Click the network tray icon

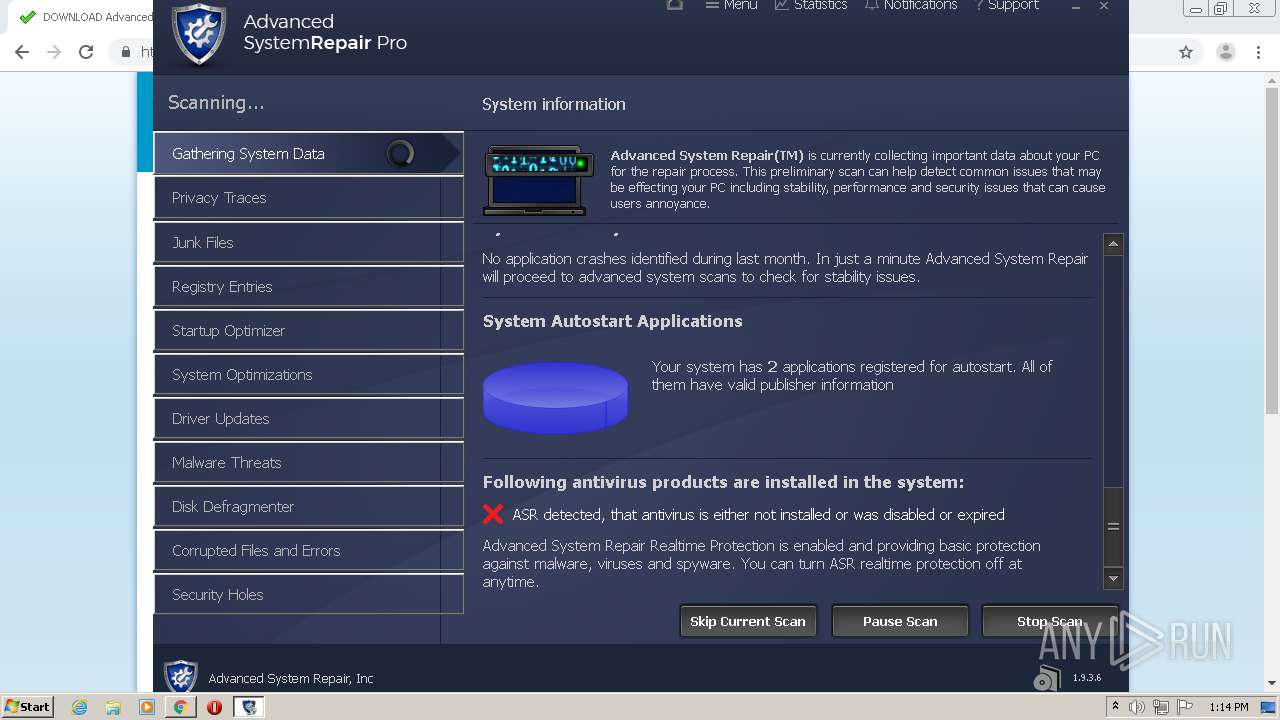[1161, 707]
